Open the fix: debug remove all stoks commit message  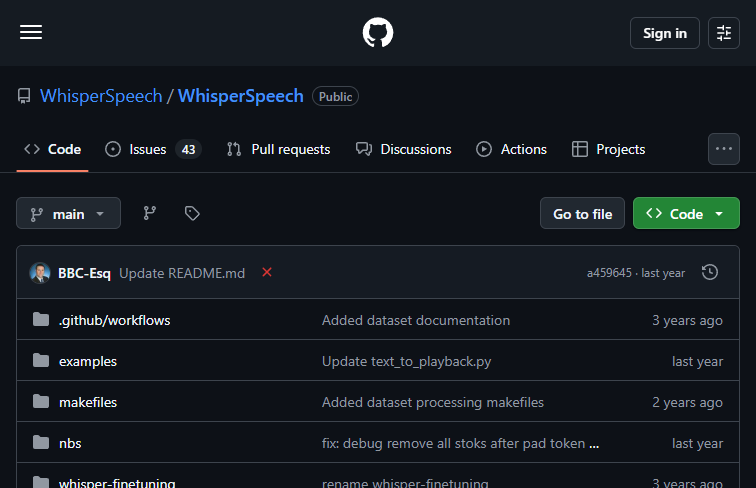point(453,443)
